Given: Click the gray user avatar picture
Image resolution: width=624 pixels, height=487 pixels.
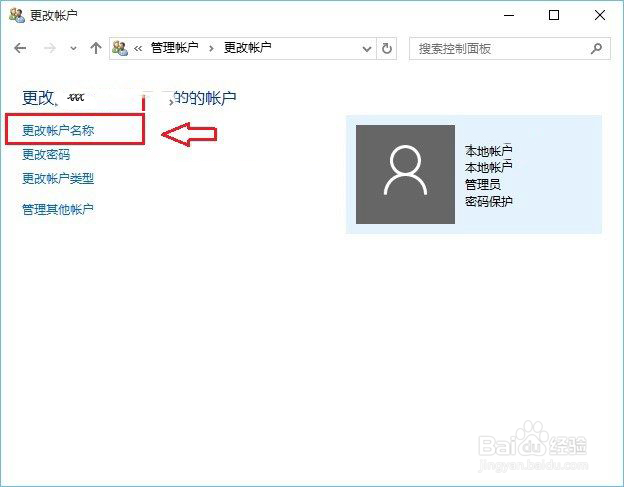Looking at the screenshot, I should pyautogui.click(x=405, y=174).
